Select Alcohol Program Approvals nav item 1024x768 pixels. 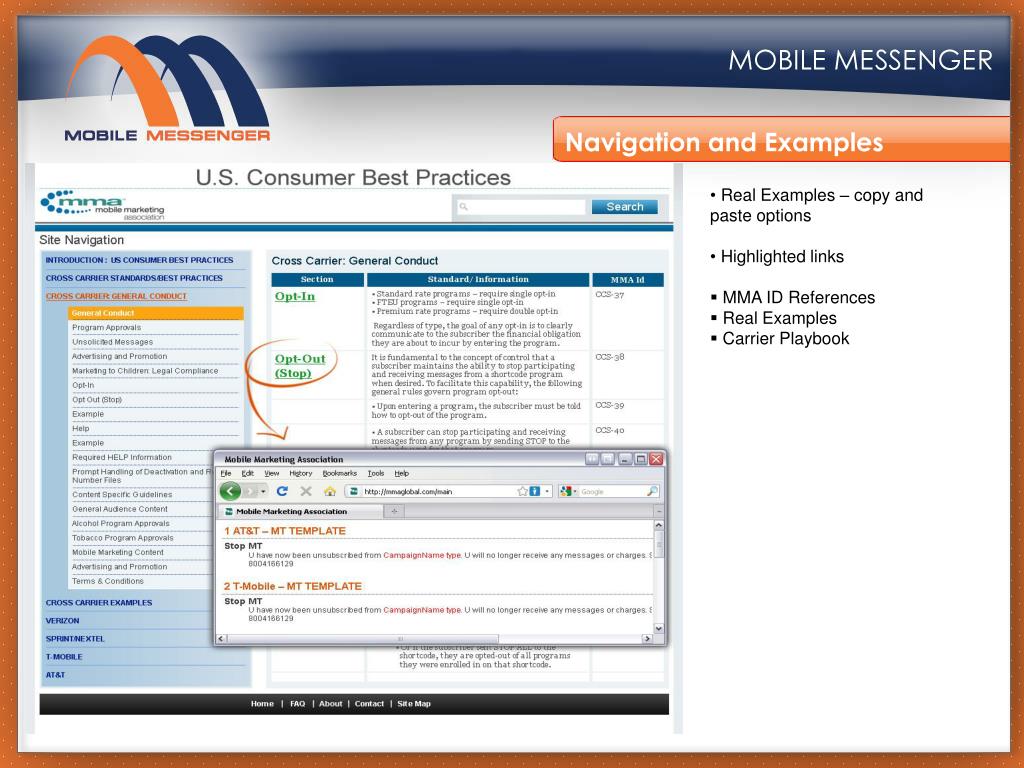pos(120,523)
